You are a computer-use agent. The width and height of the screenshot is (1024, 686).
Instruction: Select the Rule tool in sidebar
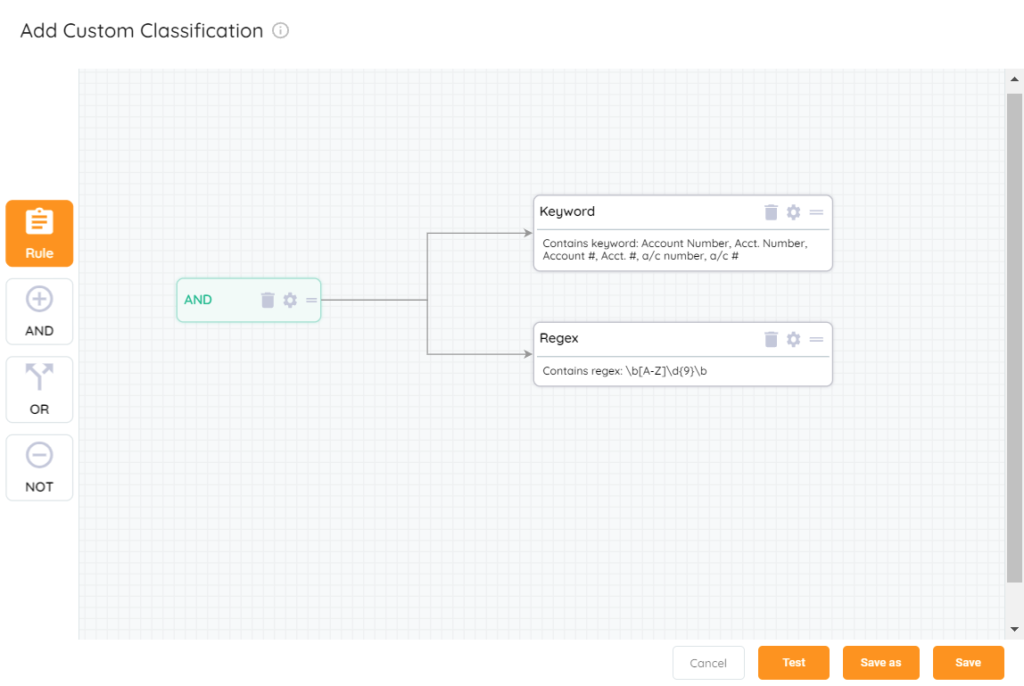[x=39, y=233]
